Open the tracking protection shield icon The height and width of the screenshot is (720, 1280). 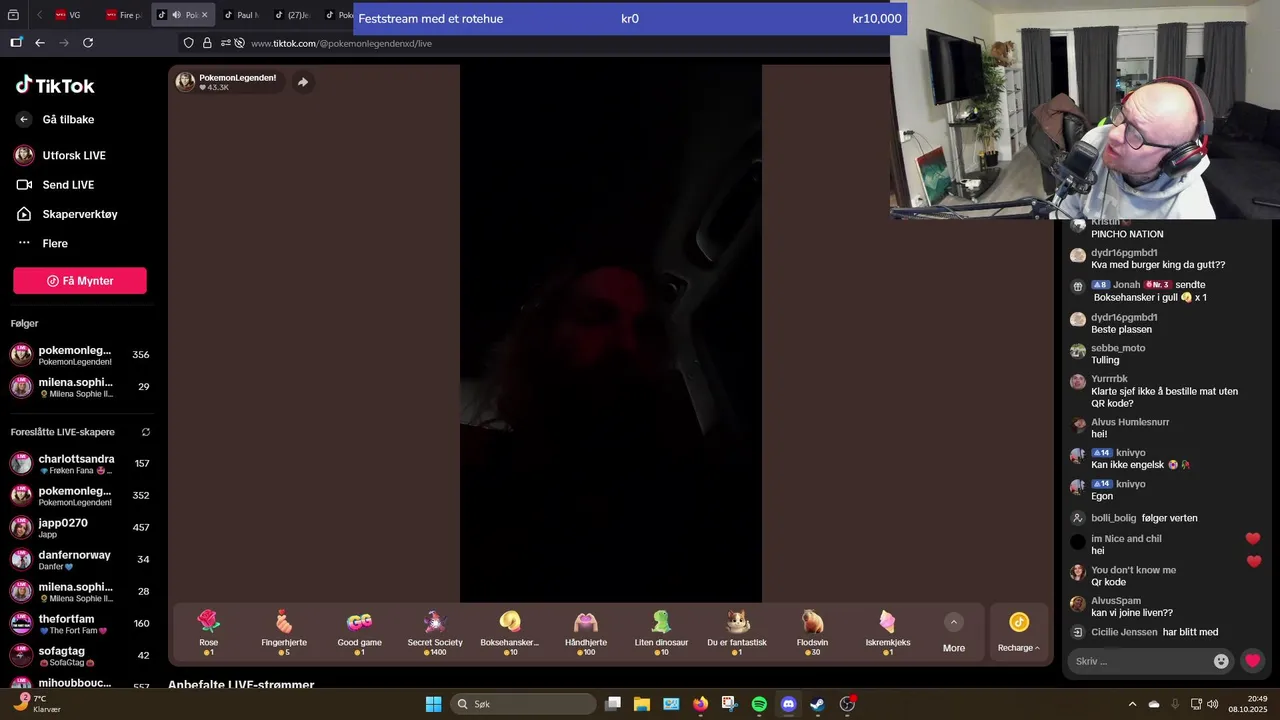[x=188, y=43]
